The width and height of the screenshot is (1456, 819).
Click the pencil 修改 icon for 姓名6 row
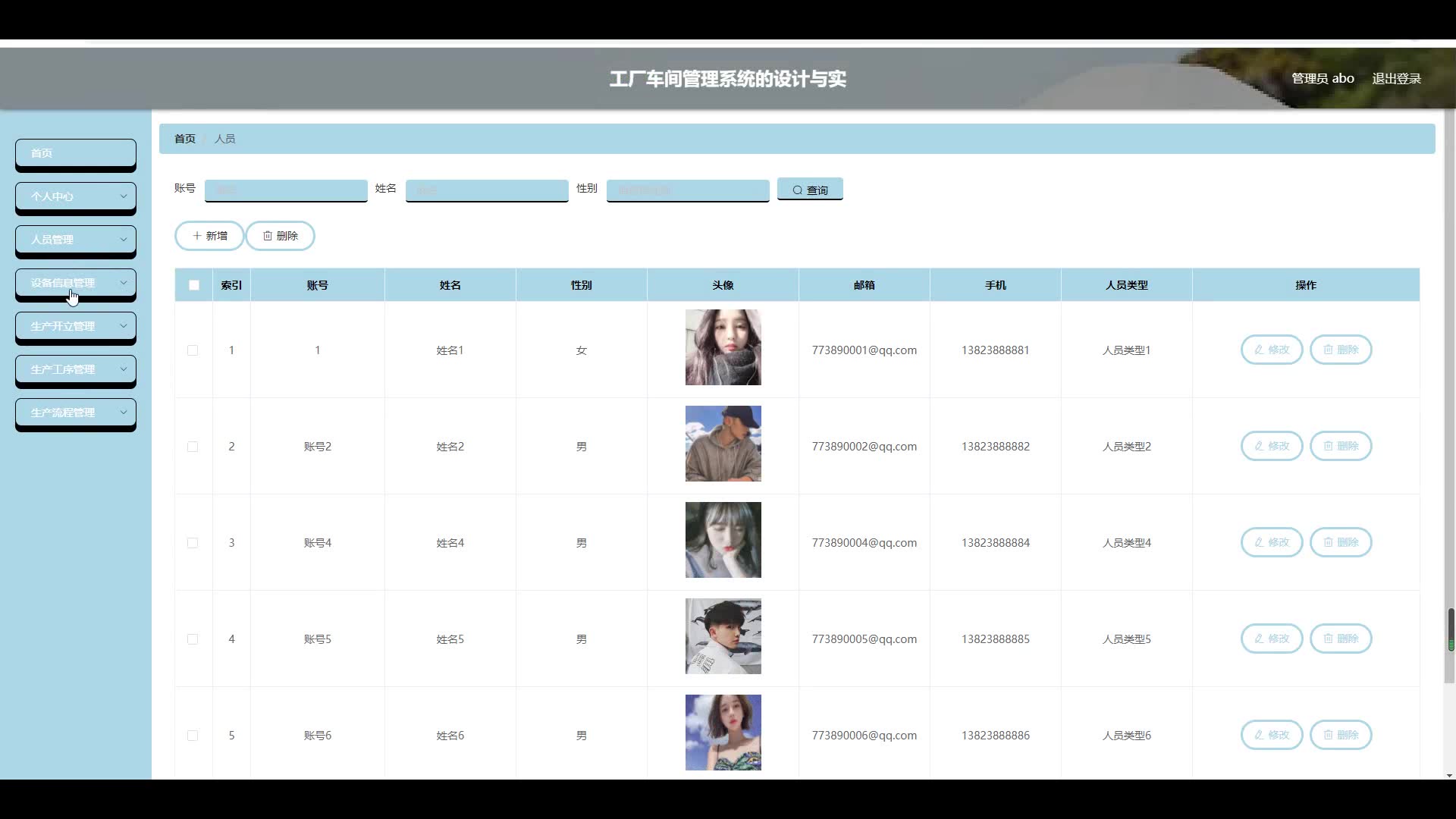pos(1259,735)
